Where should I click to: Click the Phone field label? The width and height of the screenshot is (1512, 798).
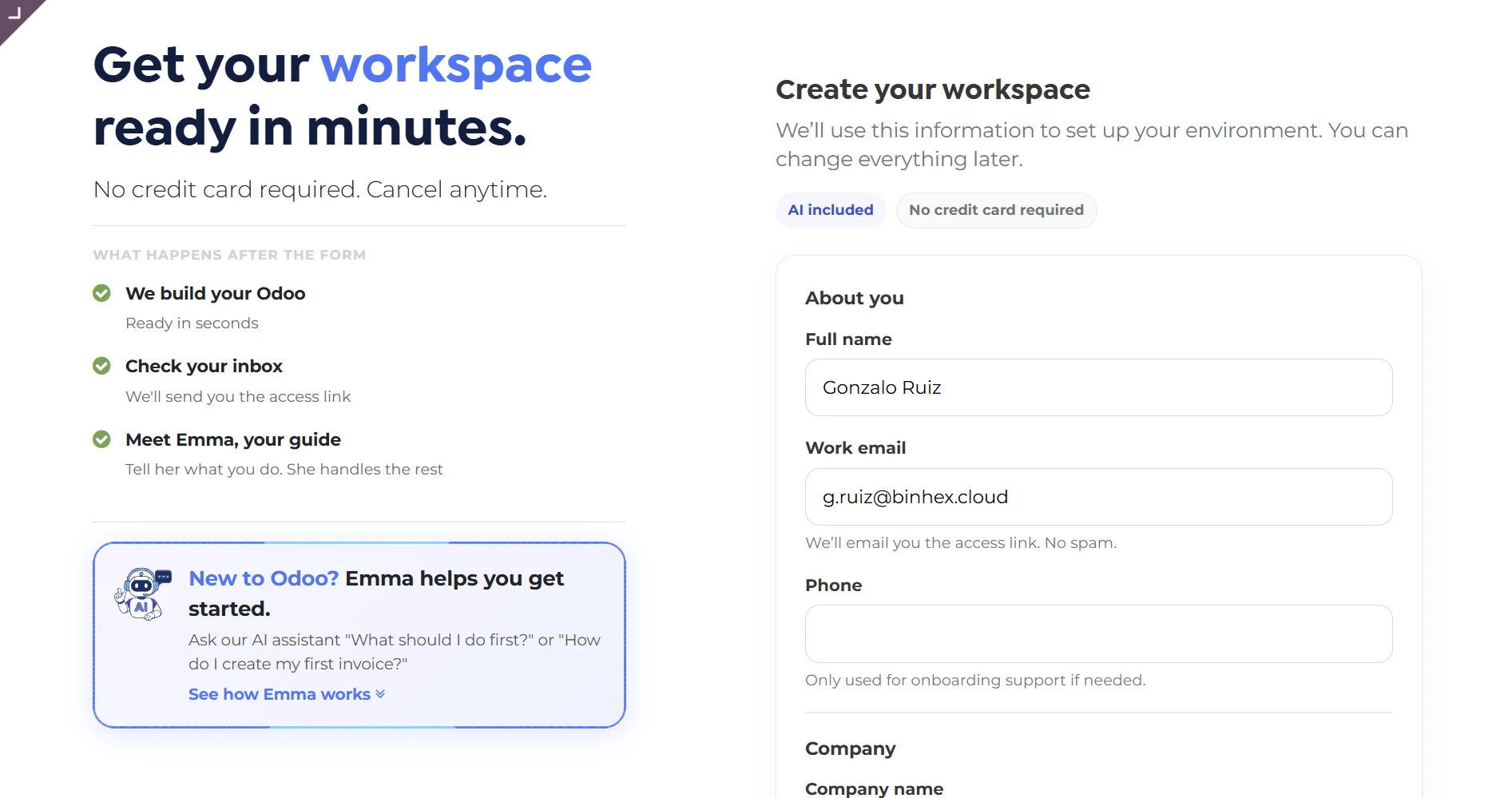(833, 586)
